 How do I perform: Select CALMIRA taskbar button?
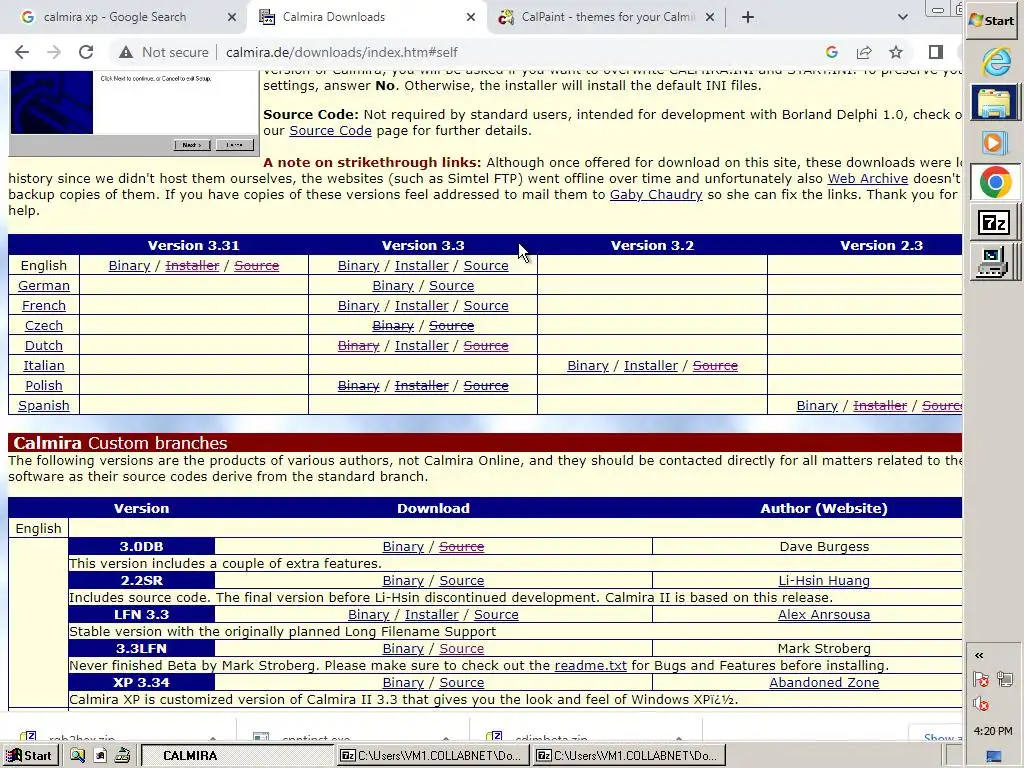pos(238,756)
